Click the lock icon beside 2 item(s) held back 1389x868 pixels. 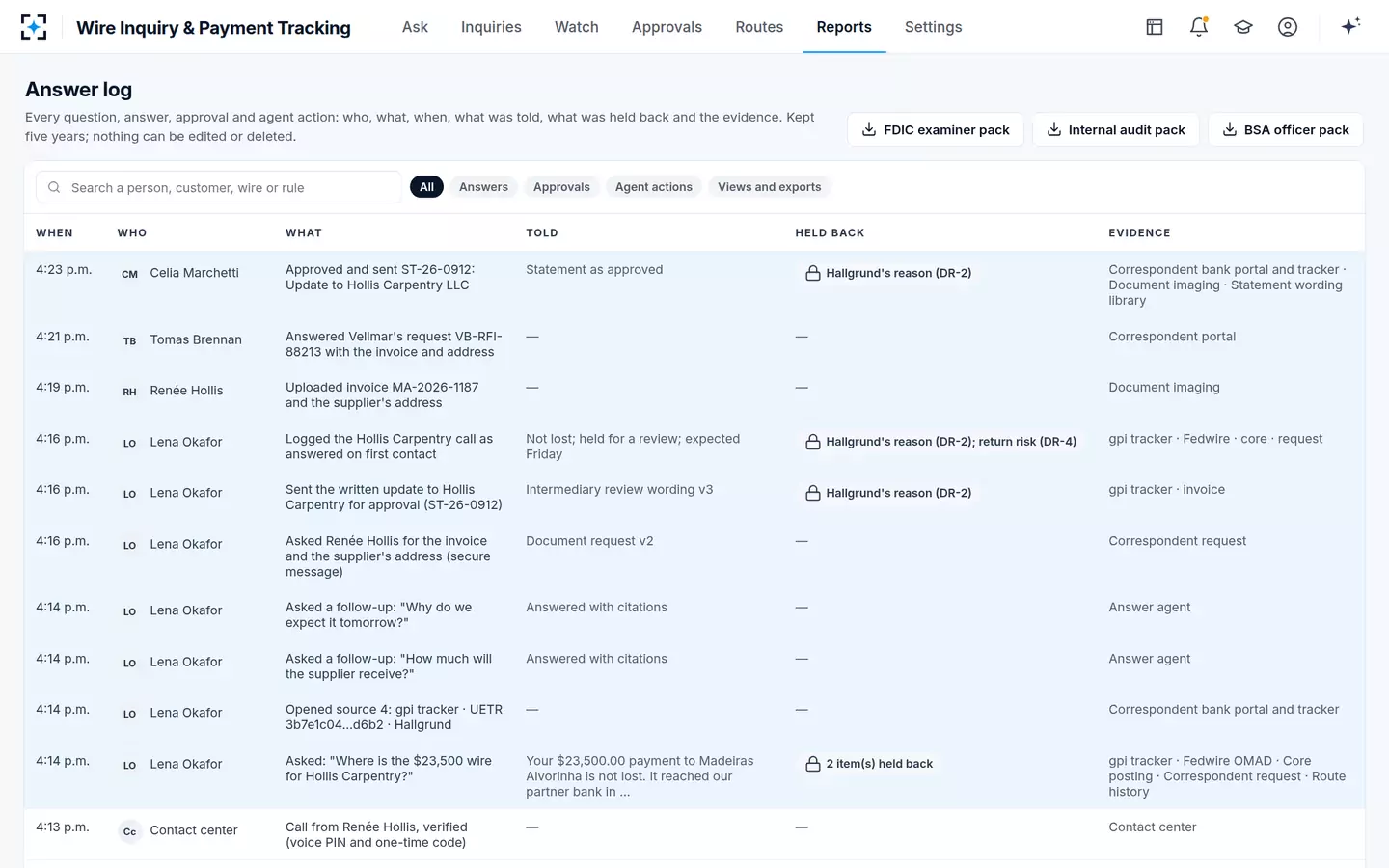[813, 764]
